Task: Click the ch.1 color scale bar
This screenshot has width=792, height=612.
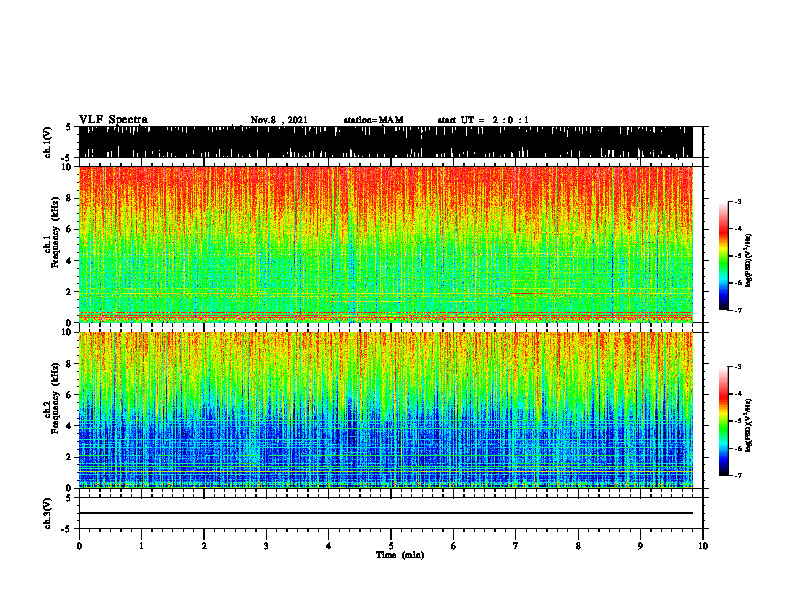Action: coord(724,256)
